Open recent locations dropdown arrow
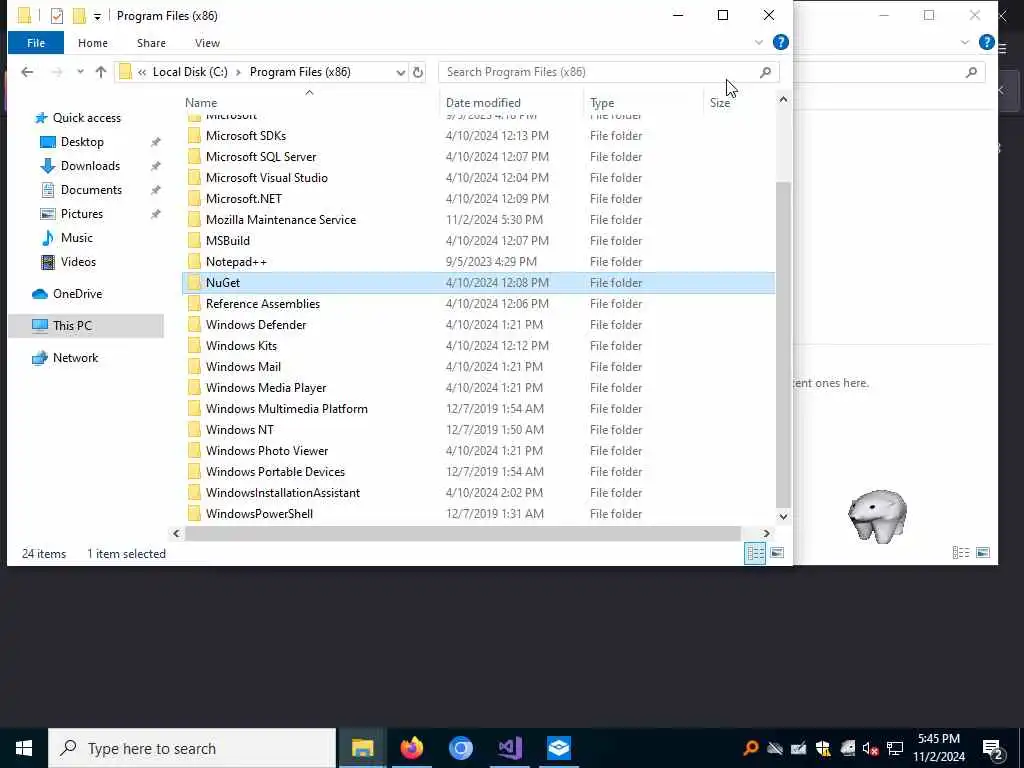 pyautogui.click(x=80, y=72)
